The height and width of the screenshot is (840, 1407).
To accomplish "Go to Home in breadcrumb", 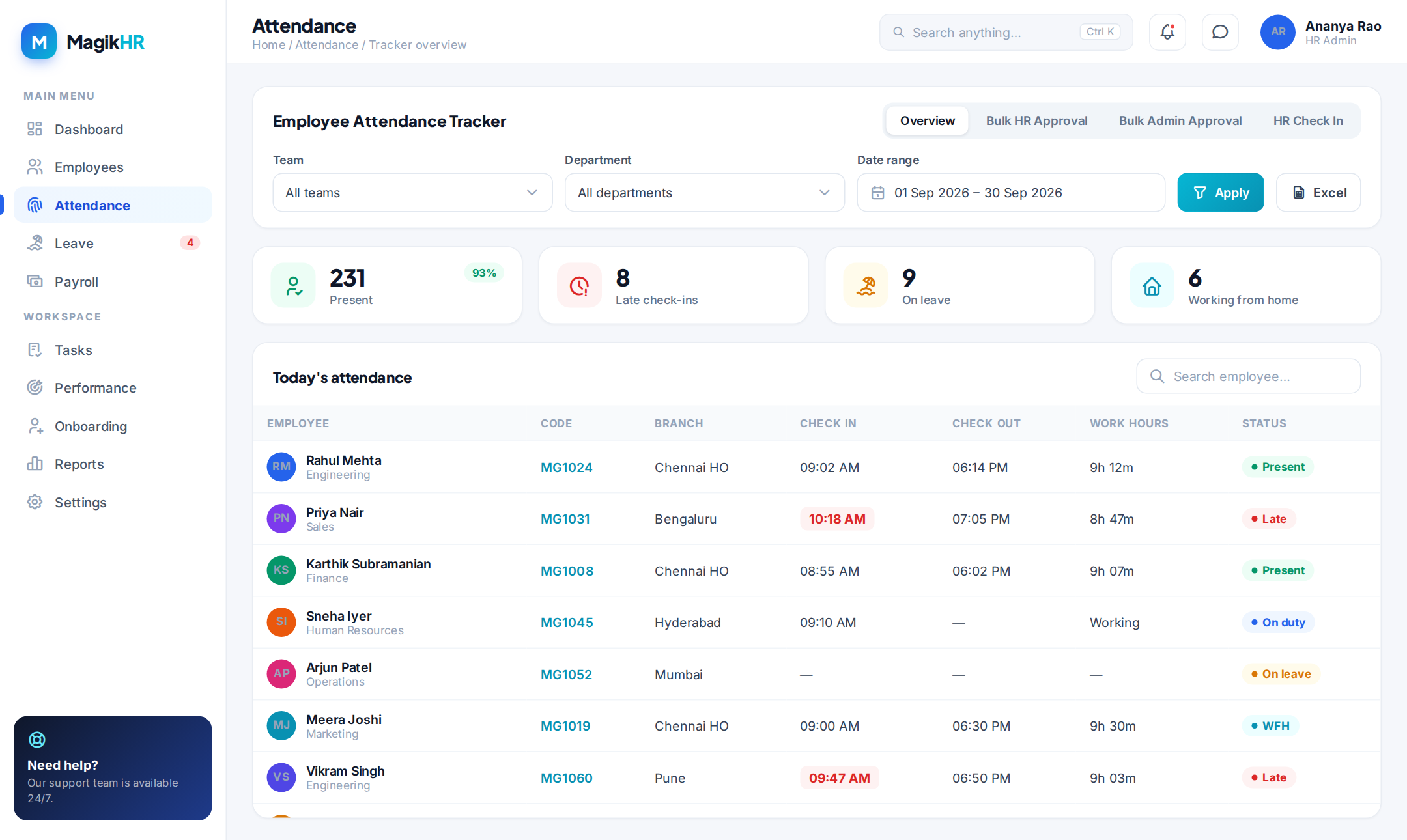I will click(x=268, y=45).
